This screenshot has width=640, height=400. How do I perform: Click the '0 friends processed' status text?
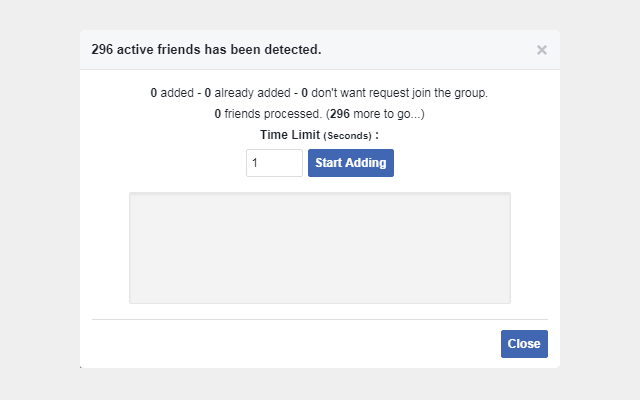coord(268,114)
